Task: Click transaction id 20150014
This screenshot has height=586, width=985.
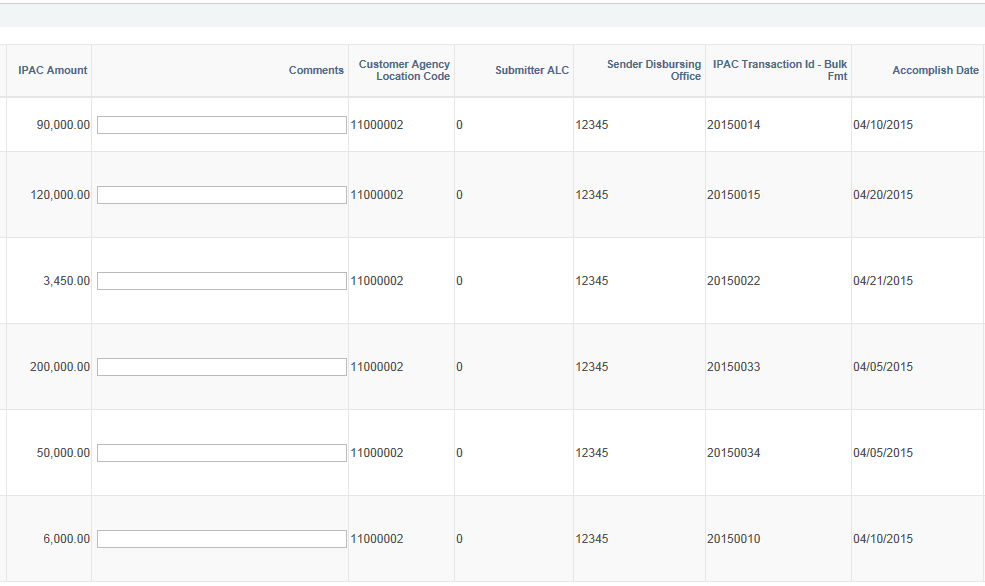Action: pos(736,126)
